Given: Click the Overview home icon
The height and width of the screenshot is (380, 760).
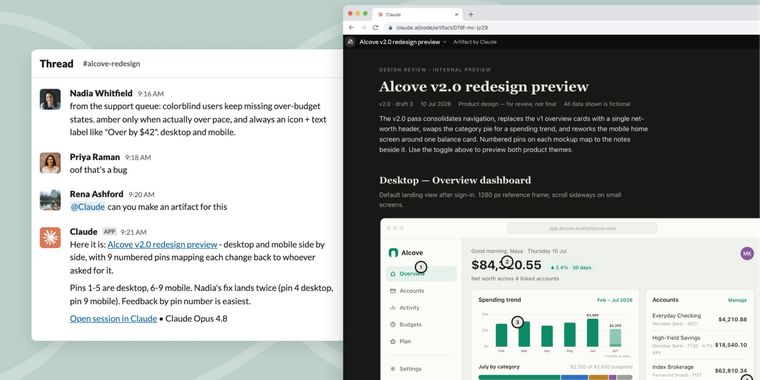Looking at the screenshot, I should pyautogui.click(x=393, y=274).
